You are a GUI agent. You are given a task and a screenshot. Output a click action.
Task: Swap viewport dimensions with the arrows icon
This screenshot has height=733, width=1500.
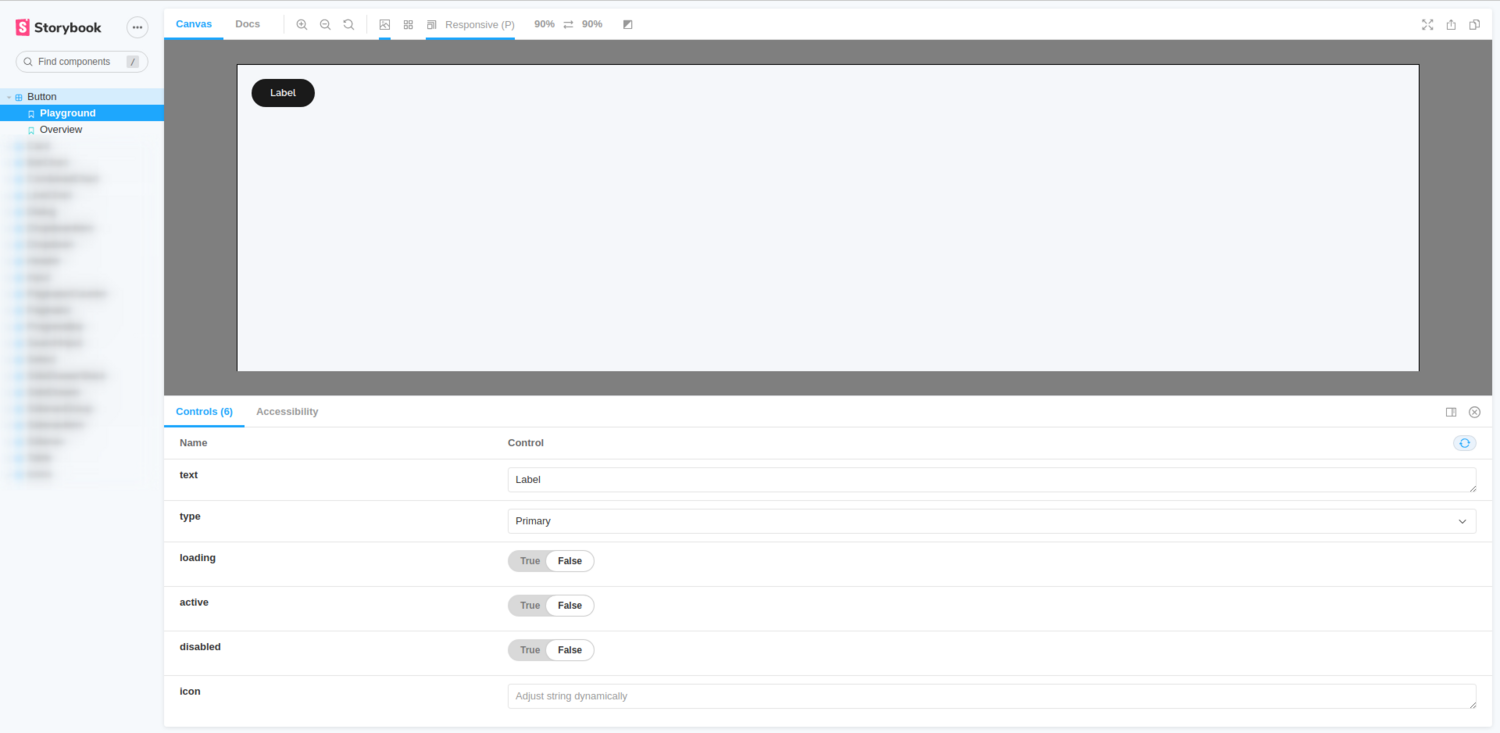567,24
